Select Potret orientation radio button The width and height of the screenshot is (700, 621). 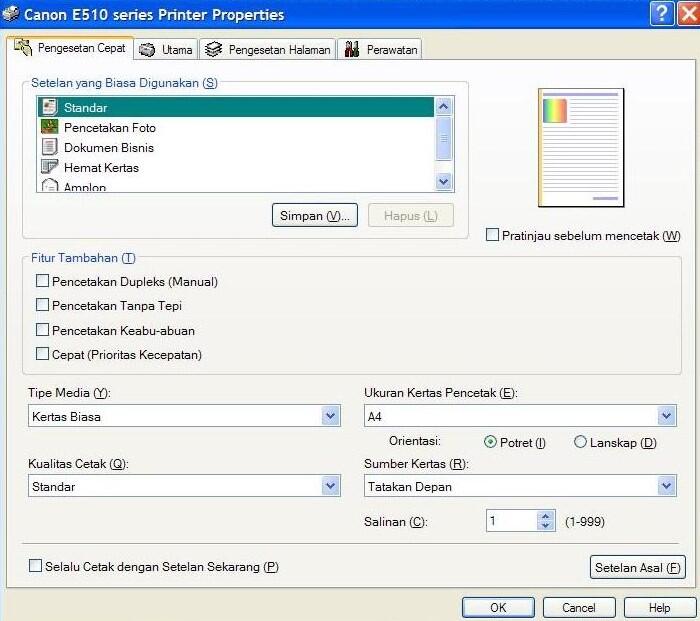490,442
